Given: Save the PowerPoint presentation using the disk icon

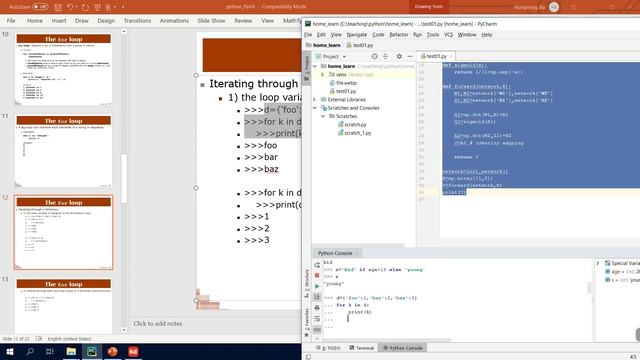Looking at the screenshot, I should 58,7.
